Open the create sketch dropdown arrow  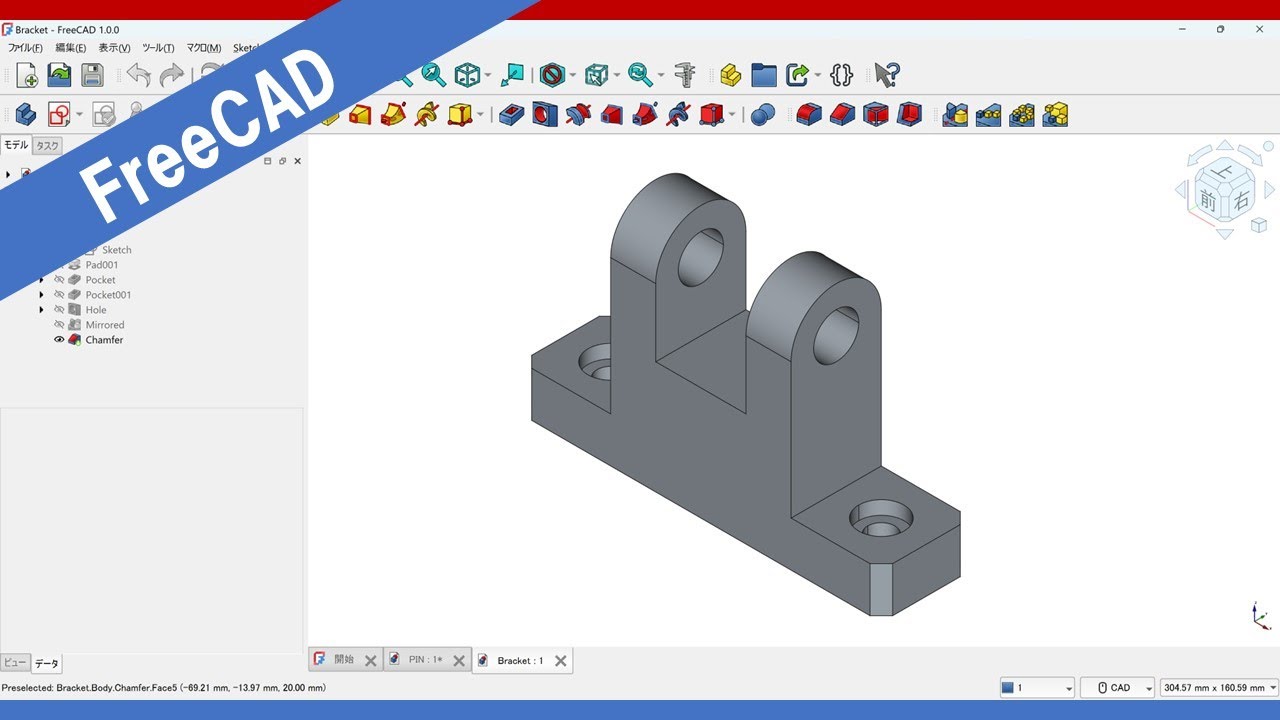pos(79,115)
